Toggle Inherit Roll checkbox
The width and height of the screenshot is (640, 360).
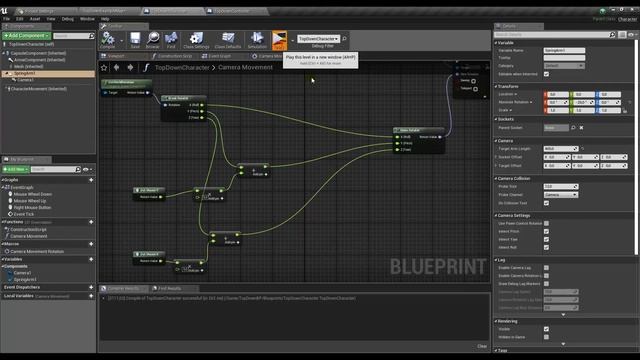547,247
